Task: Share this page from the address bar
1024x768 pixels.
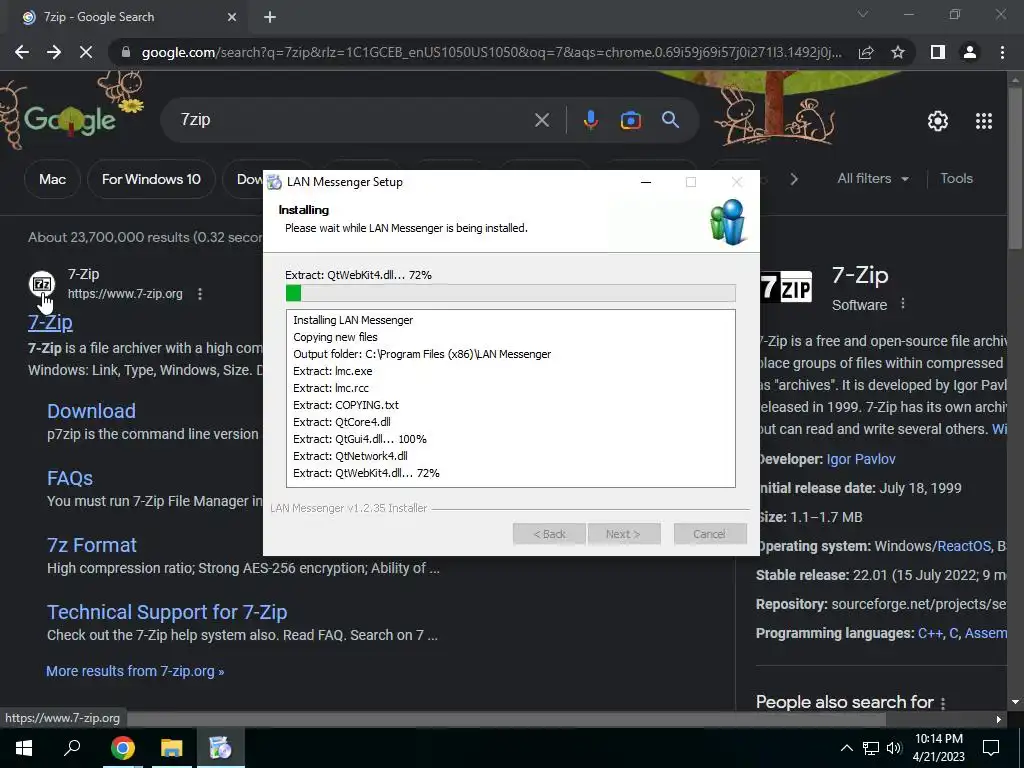Action: 866,52
